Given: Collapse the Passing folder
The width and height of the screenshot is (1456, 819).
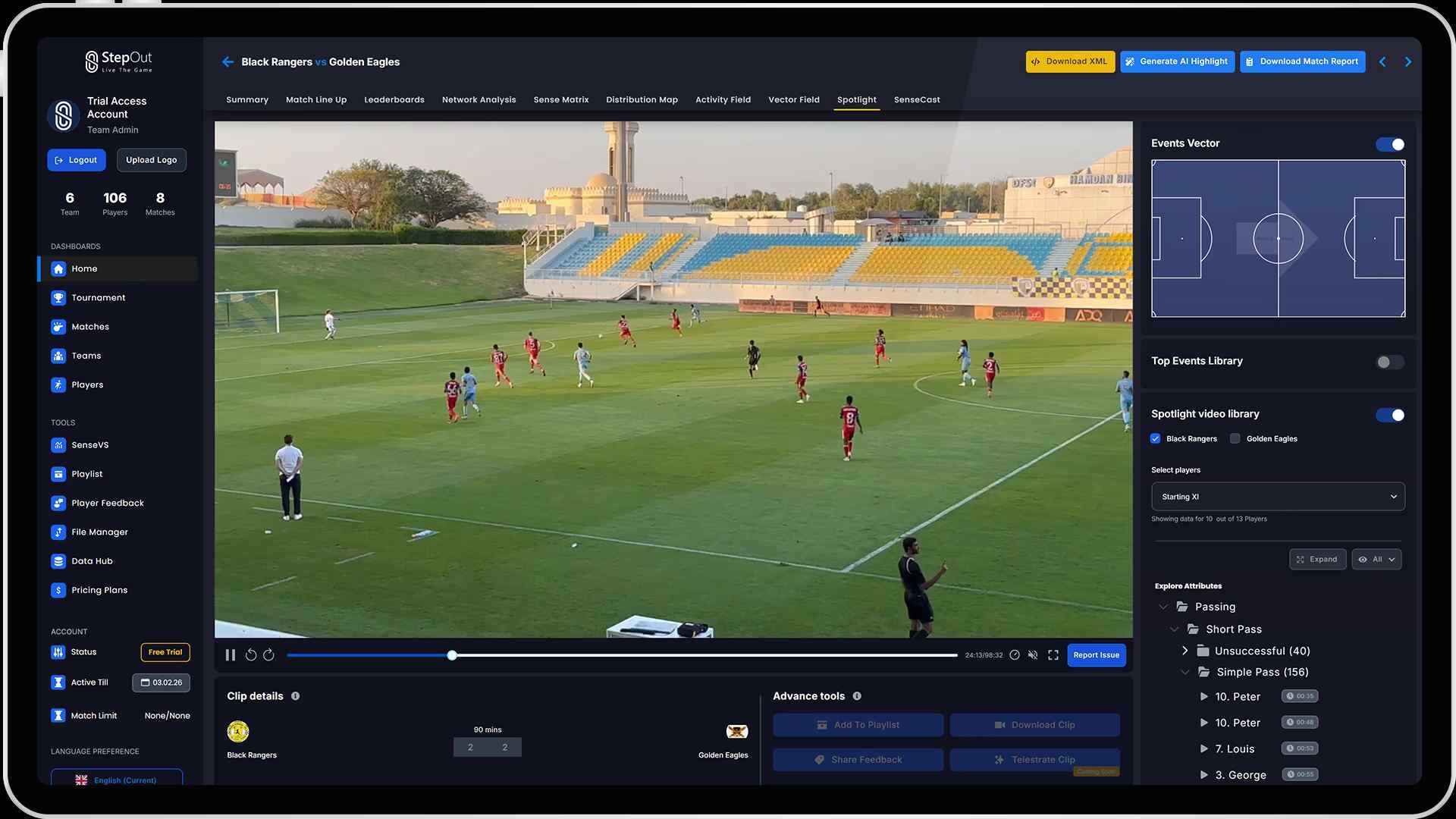Looking at the screenshot, I should point(1163,607).
